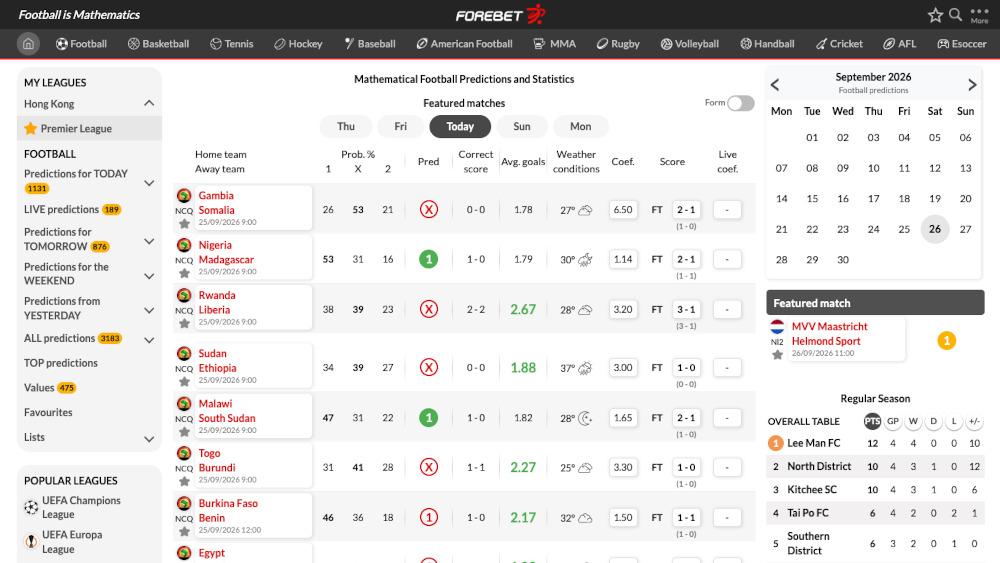The width and height of the screenshot is (1000, 563).
Task: Select the L table column toggle
Action: coord(953,421)
